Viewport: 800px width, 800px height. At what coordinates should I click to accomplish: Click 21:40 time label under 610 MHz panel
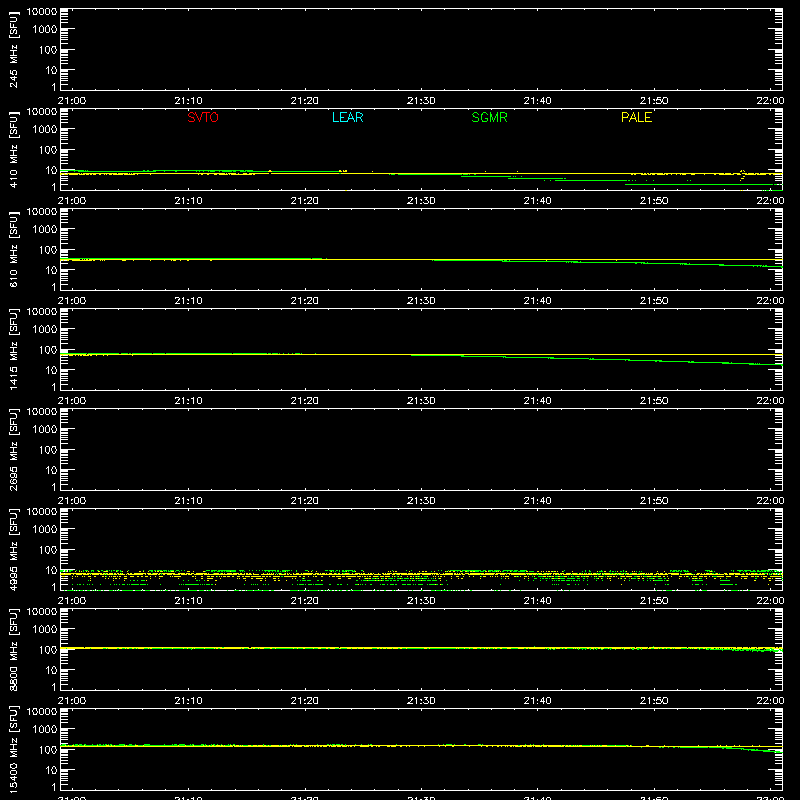pyautogui.click(x=537, y=301)
